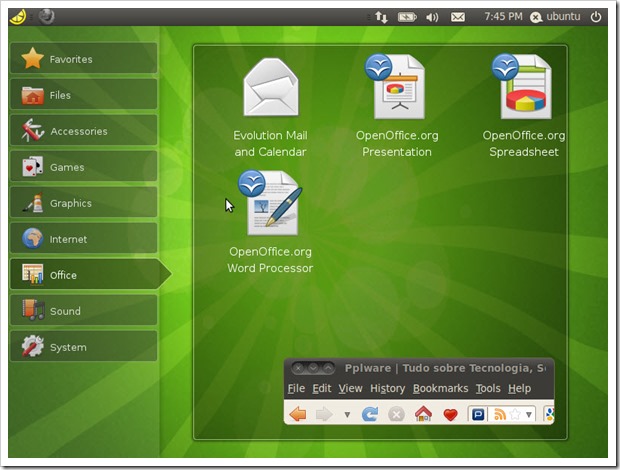Screen dimensions: 620x470
Task: Open the mail notification indicator
Action: (x=458, y=17)
